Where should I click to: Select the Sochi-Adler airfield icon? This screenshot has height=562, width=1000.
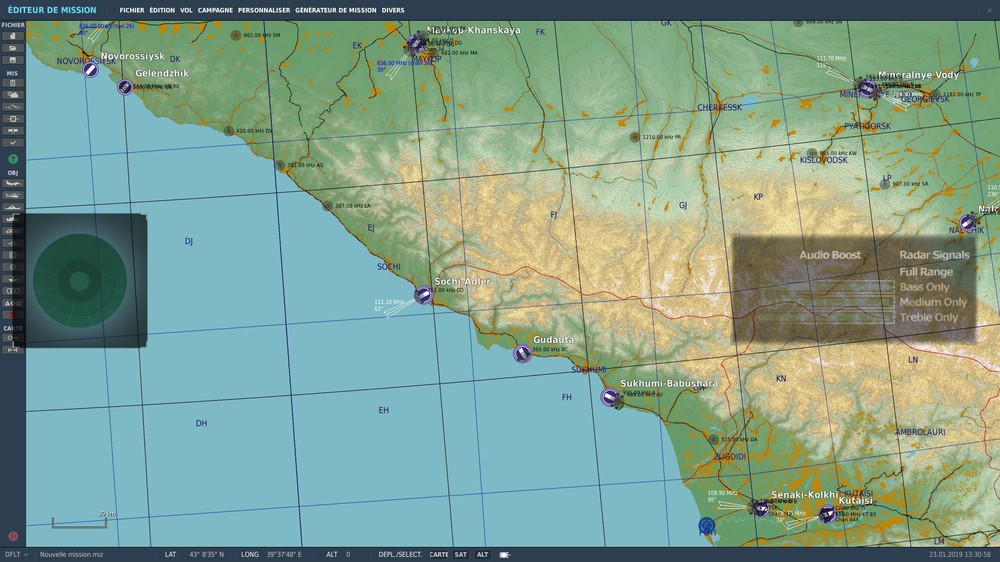coord(423,295)
